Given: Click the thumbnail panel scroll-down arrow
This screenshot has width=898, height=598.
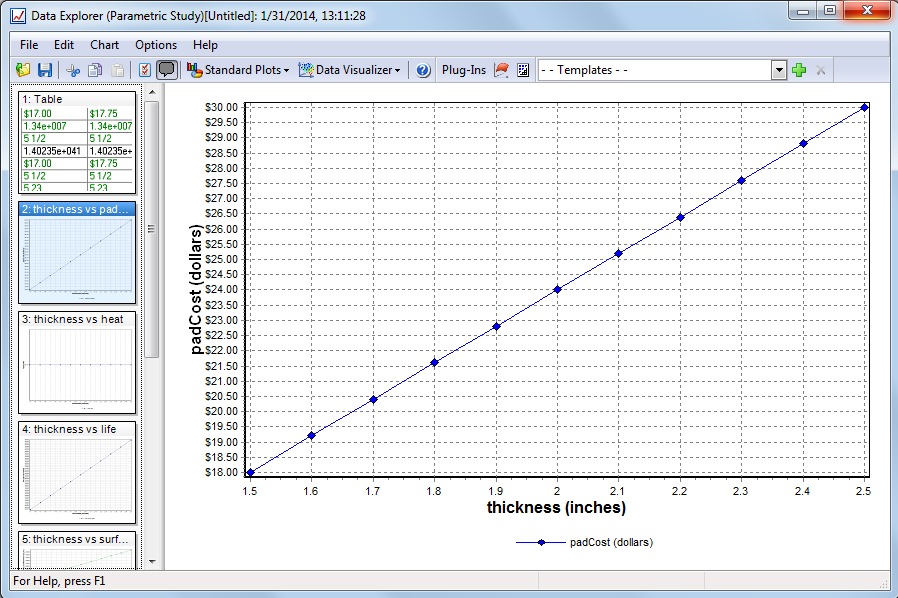Looking at the screenshot, I should pyautogui.click(x=152, y=562).
